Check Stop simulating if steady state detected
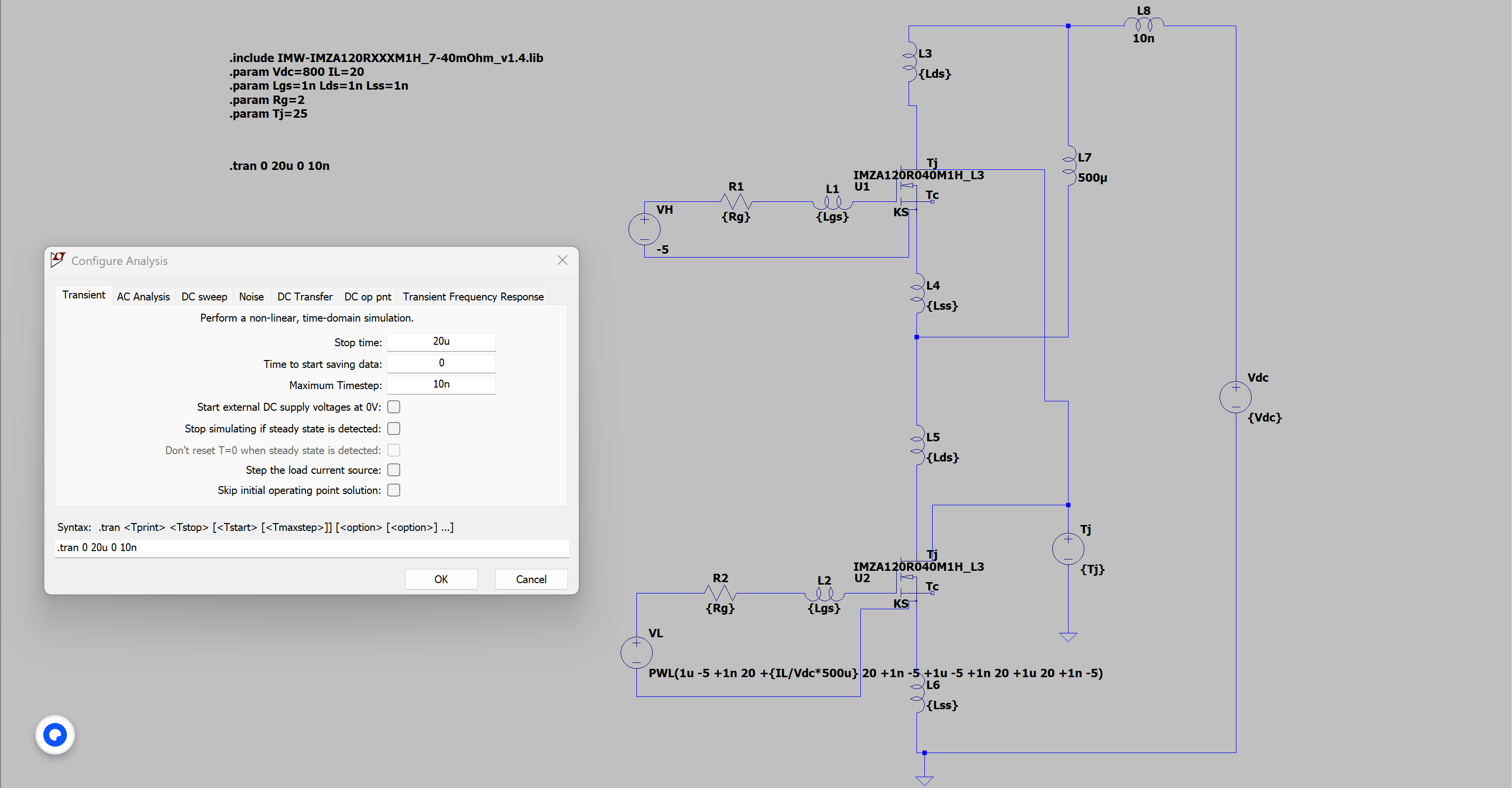Image resolution: width=1512 pixels, height=788 pixels. (394, 428)
